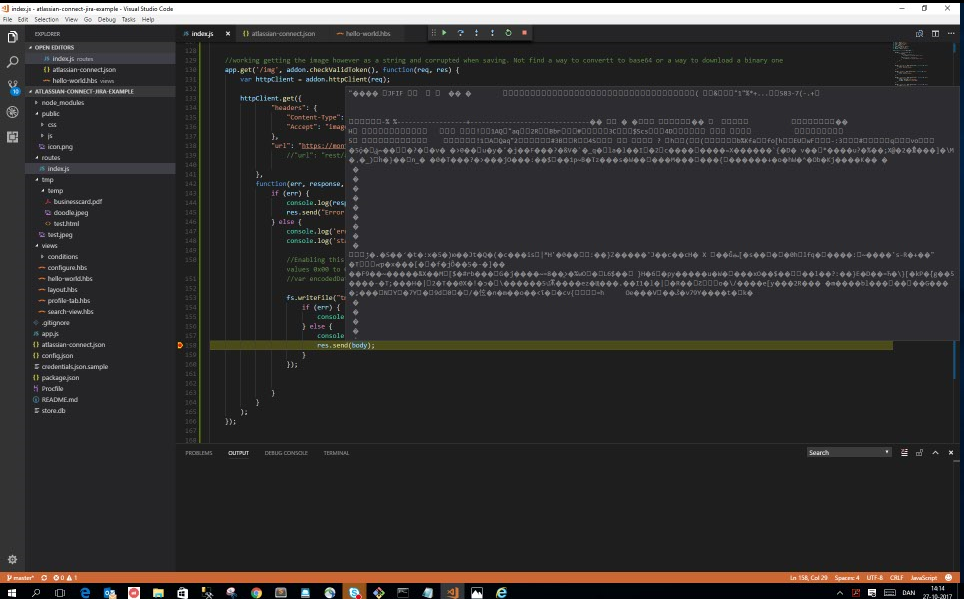
Task: Collapse the public folder
Action: coord(50,114)
